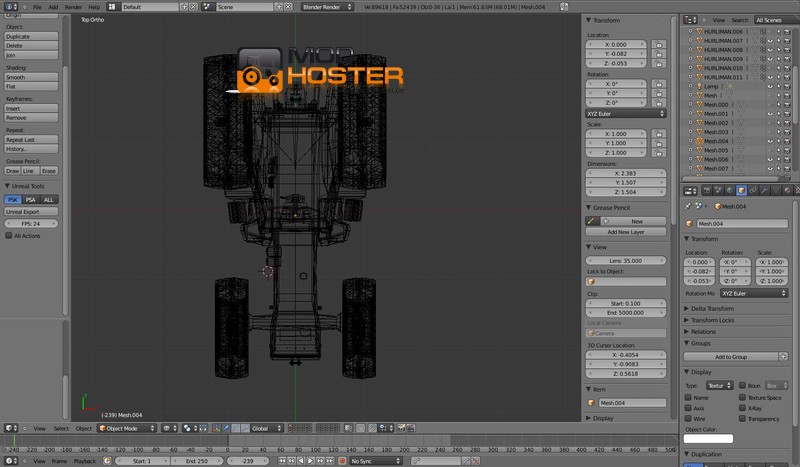Lock the Rotation Z value
Screen dimensions: 800x467
pyautogui.click(x=659, y=103)
